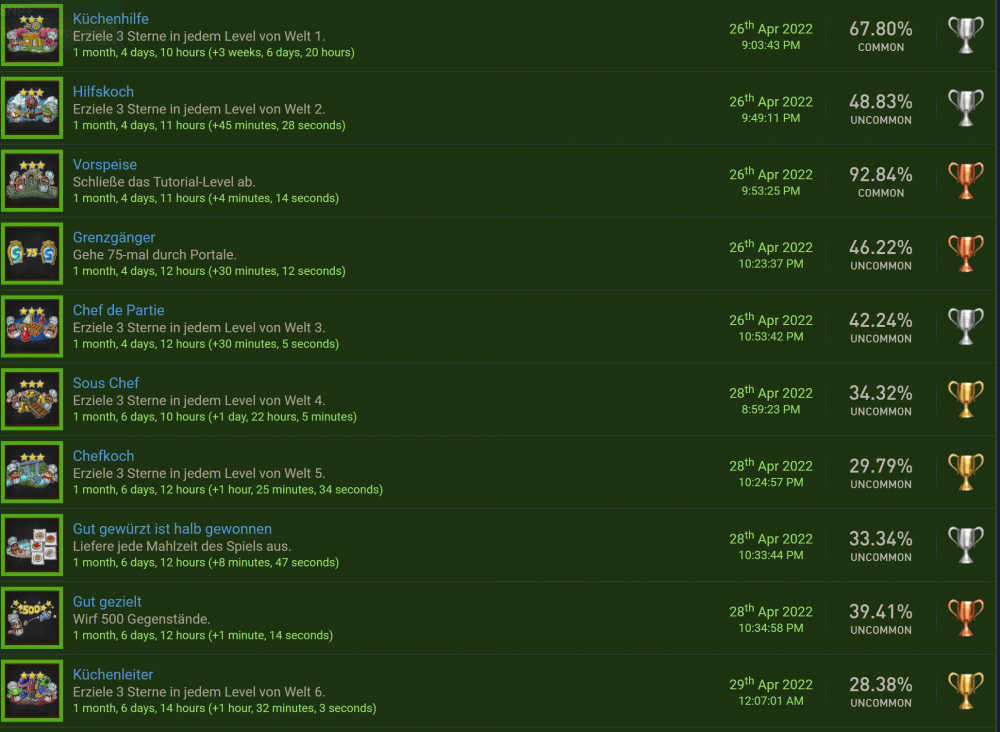The height and width of the screenshot is (732, 1000).
Task: Click the Vorspeise trophy thumbnail
Action: point(32,181)
